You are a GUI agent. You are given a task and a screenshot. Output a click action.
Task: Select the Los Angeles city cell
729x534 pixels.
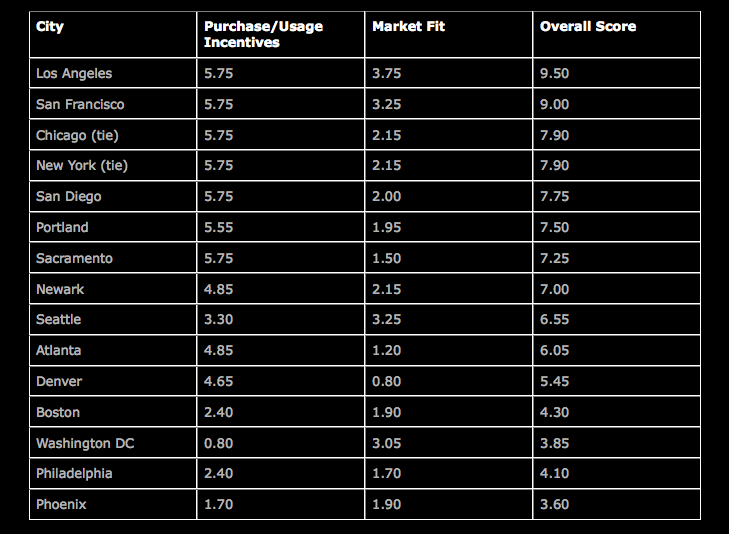[74, 73]
